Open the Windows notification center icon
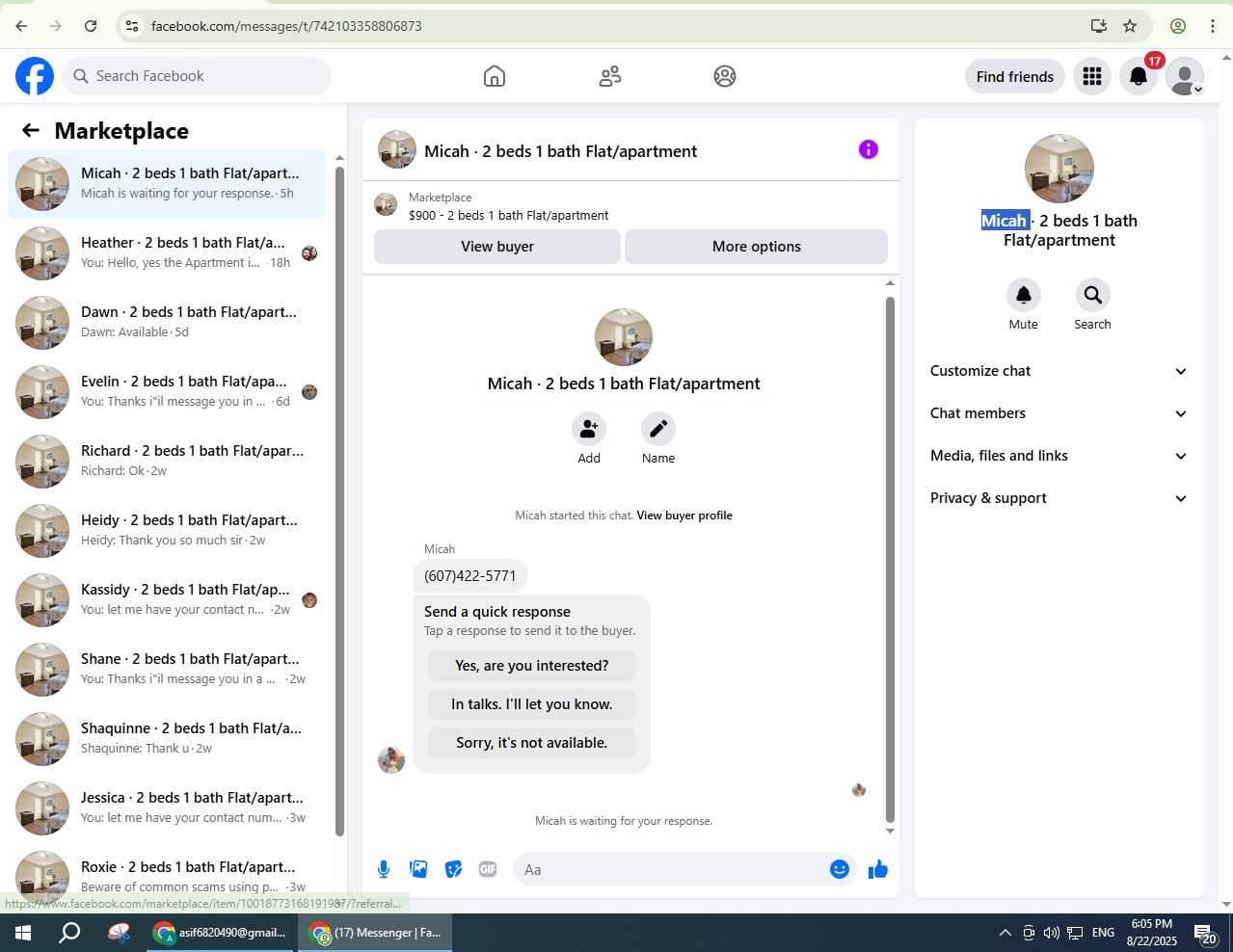 click(x=1206, y=933)
